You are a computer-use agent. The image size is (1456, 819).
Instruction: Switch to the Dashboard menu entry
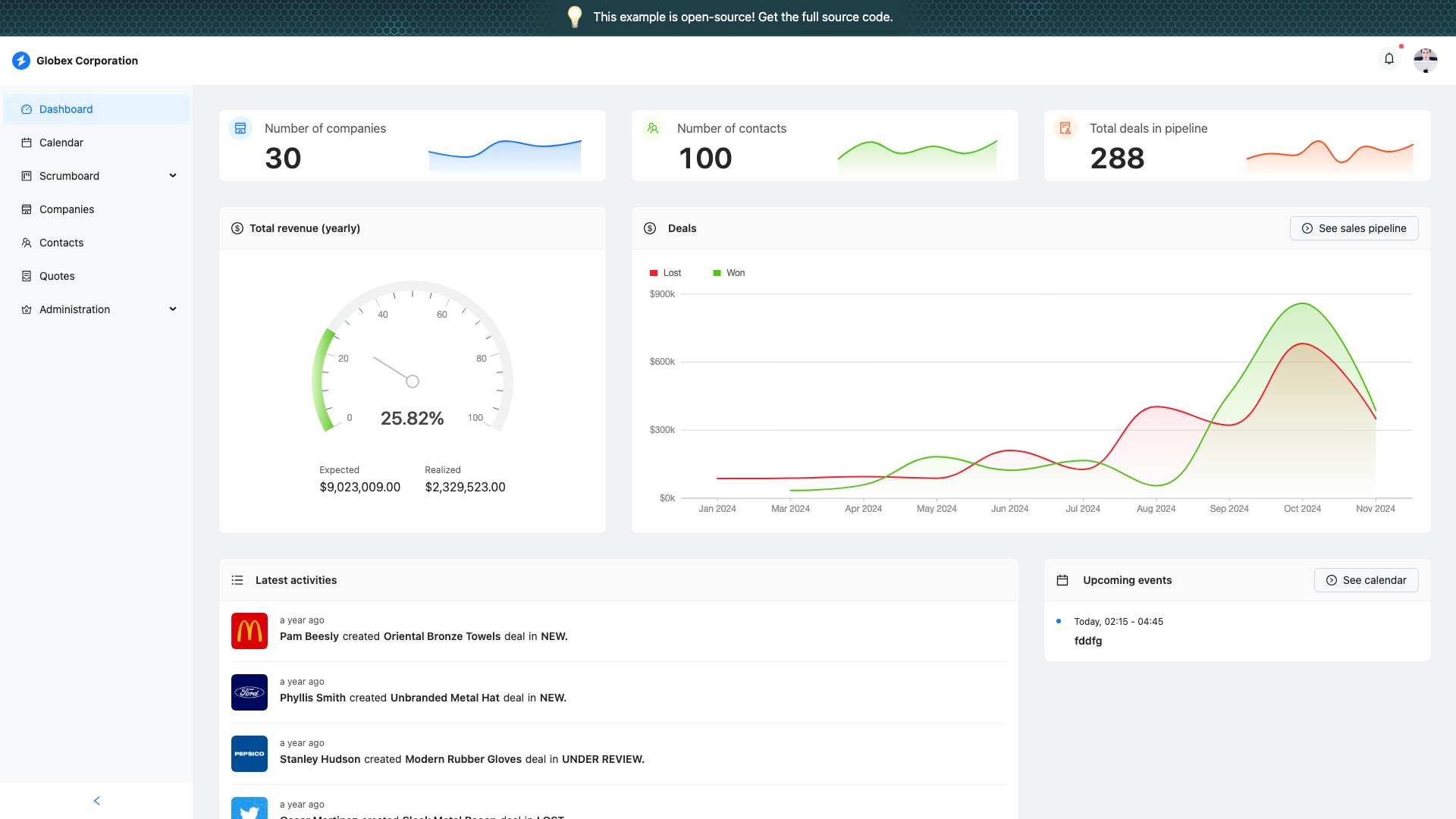[66, 109]
